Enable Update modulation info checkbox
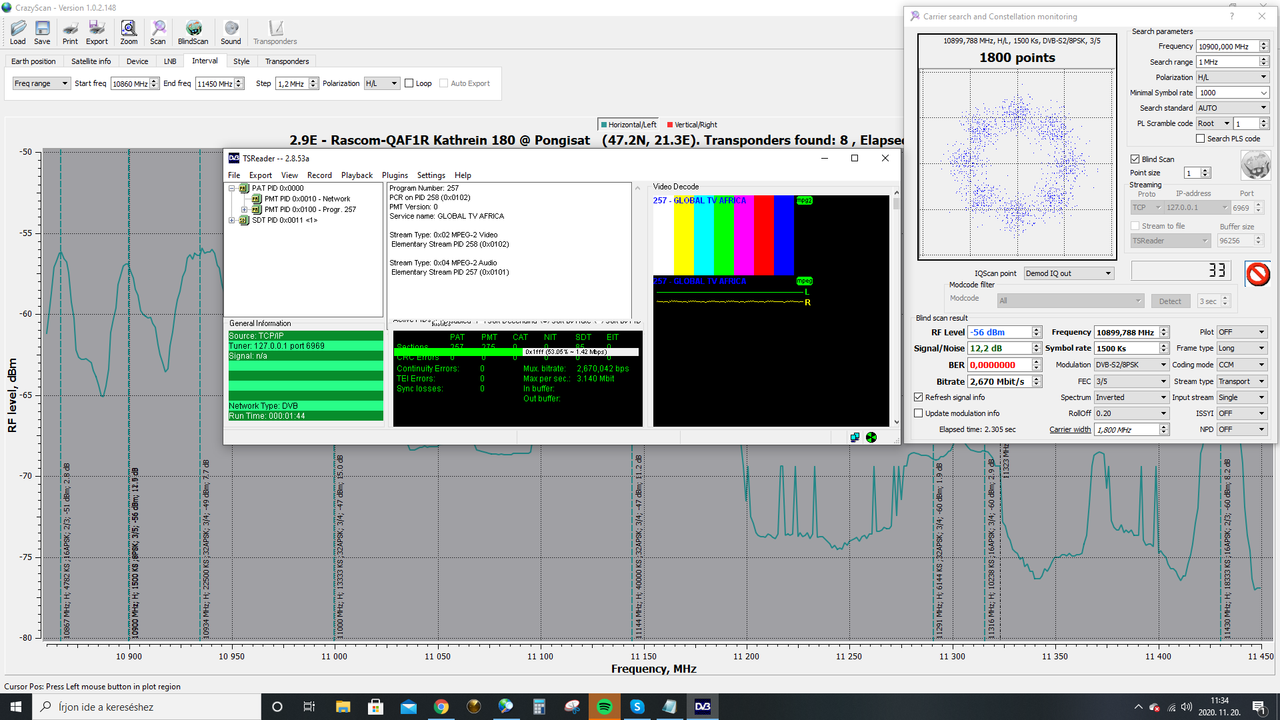The image size is (1280, 720). [x=918, y=413]
